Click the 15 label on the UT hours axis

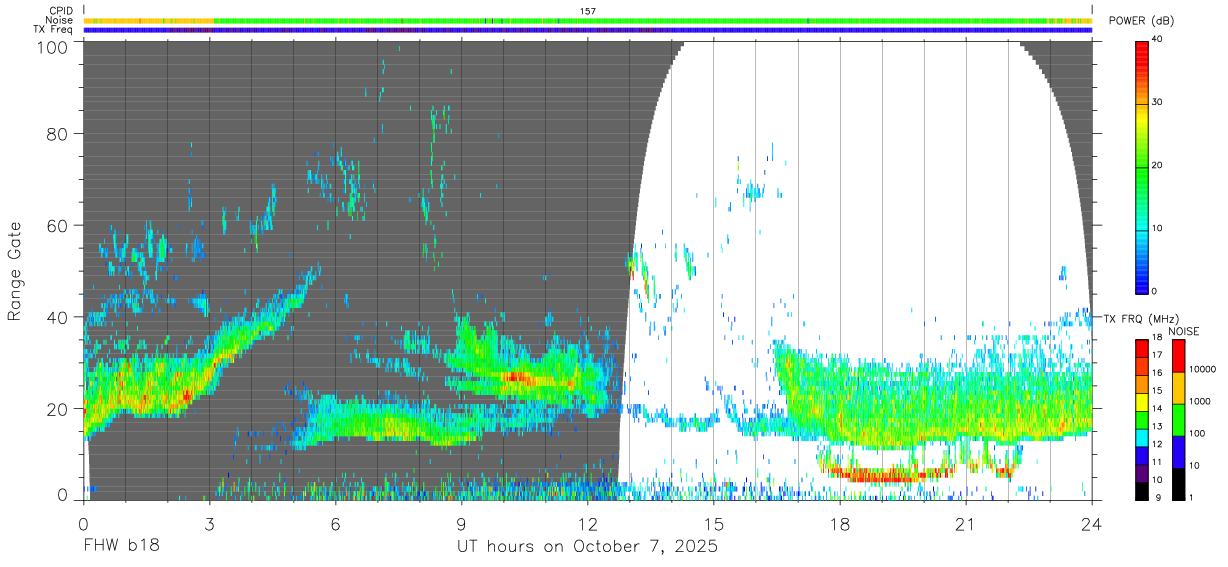coord(713,525)
